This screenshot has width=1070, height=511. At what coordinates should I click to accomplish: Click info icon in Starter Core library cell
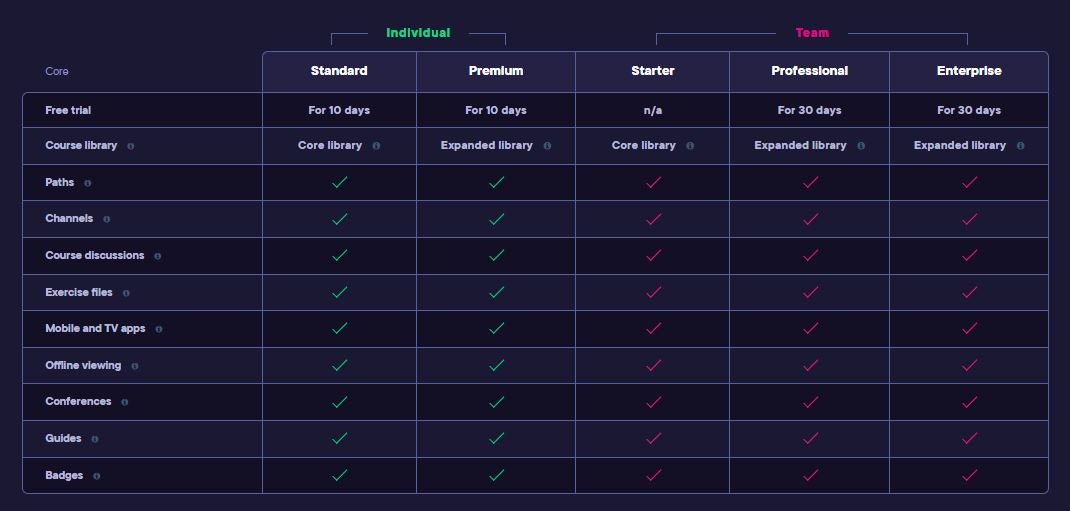click(690, 145)
